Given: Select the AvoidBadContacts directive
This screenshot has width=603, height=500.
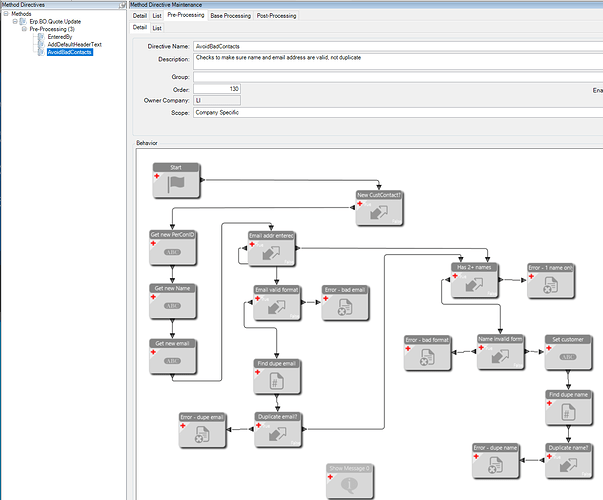Looking at the screenshot, I should pyautogui.click(x=70, y=52).
